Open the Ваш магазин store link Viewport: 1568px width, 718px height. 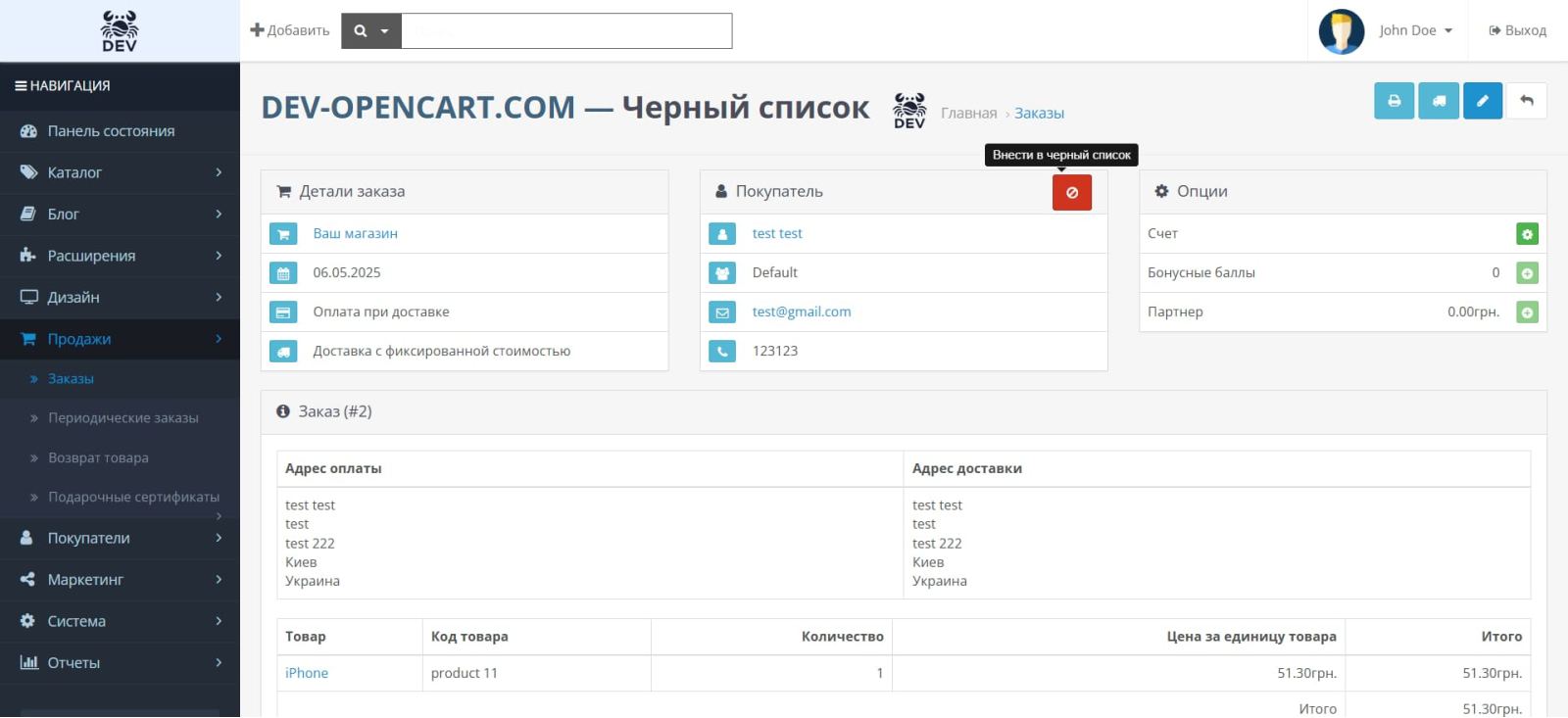355,234
